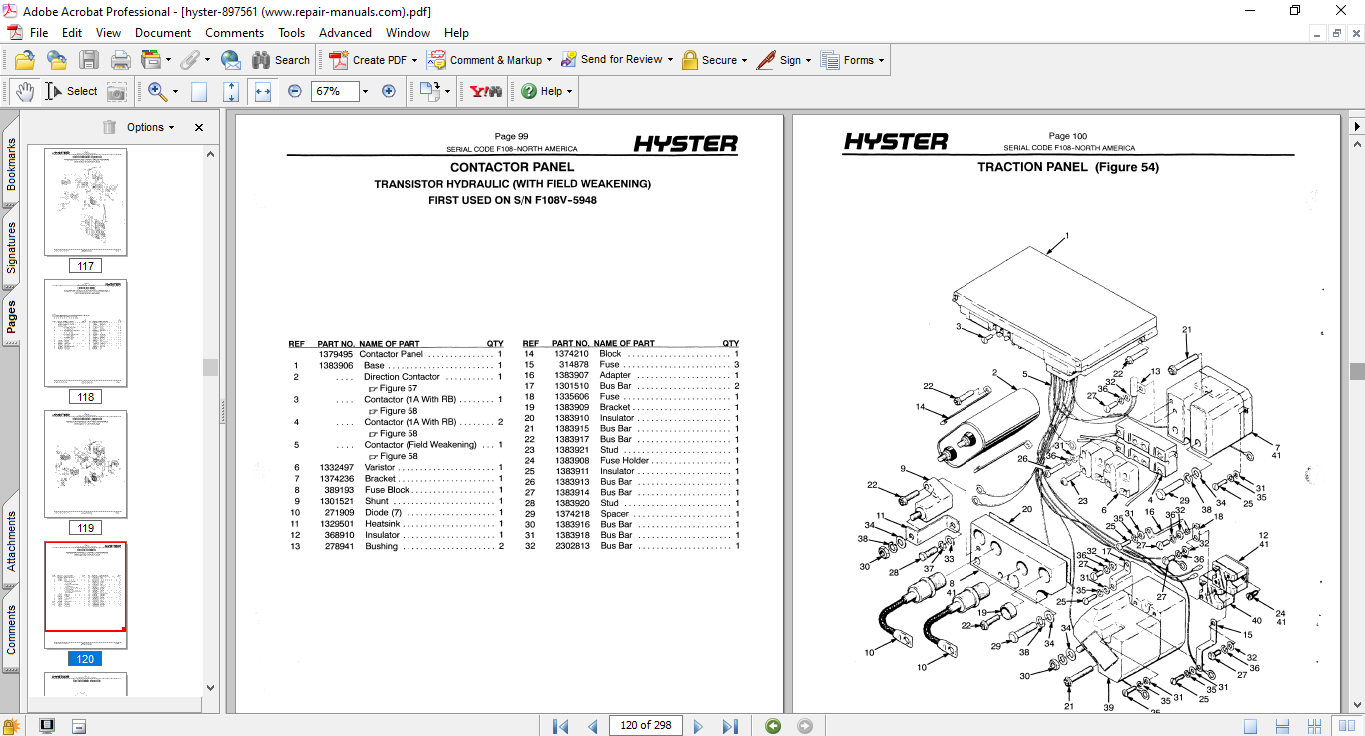Expand the Comment & Markup dropdown
Viewport: 1365px width, 736px height.
coord(553,60)
